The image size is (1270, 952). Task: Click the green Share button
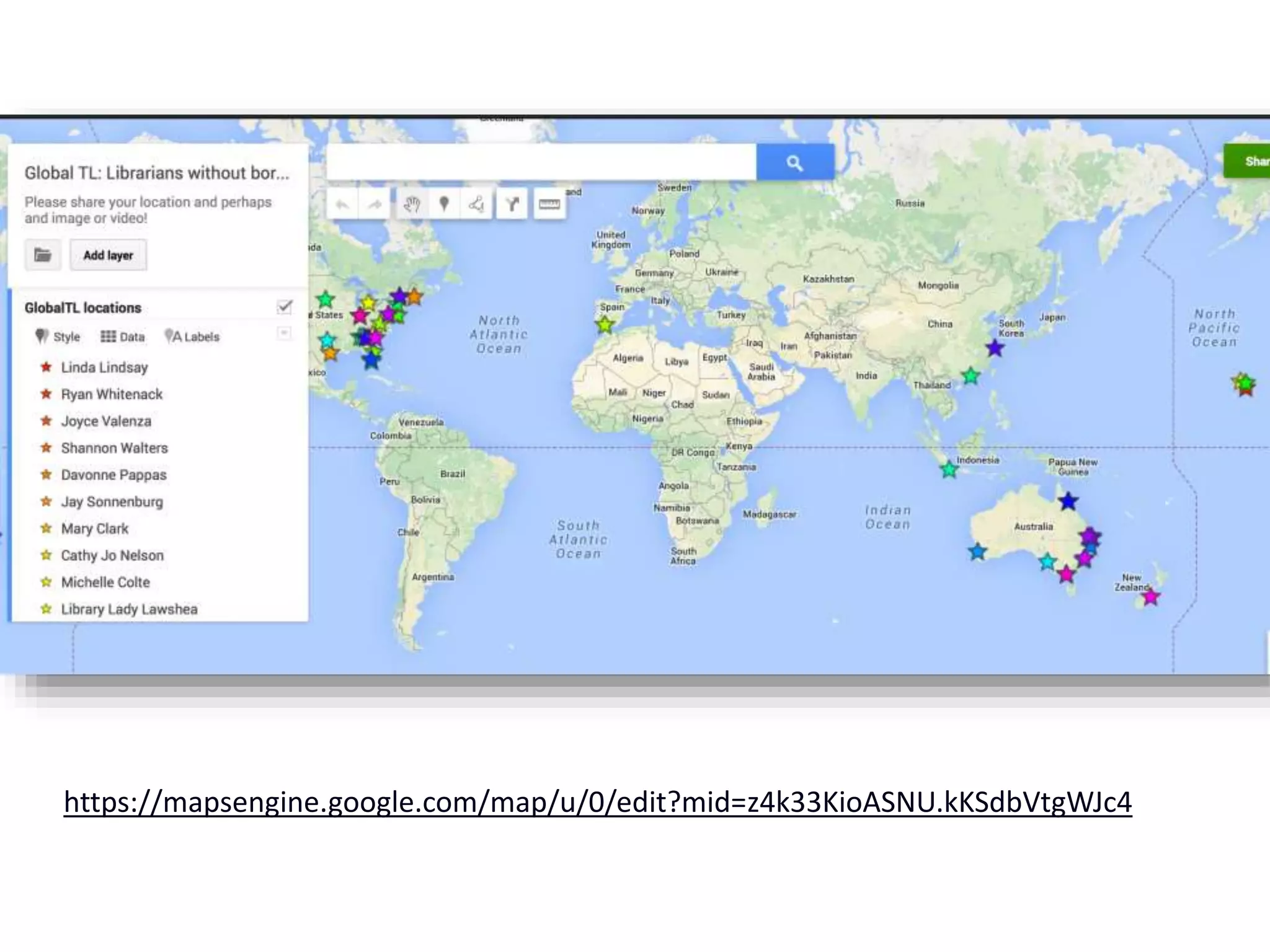click(1247, 161)
